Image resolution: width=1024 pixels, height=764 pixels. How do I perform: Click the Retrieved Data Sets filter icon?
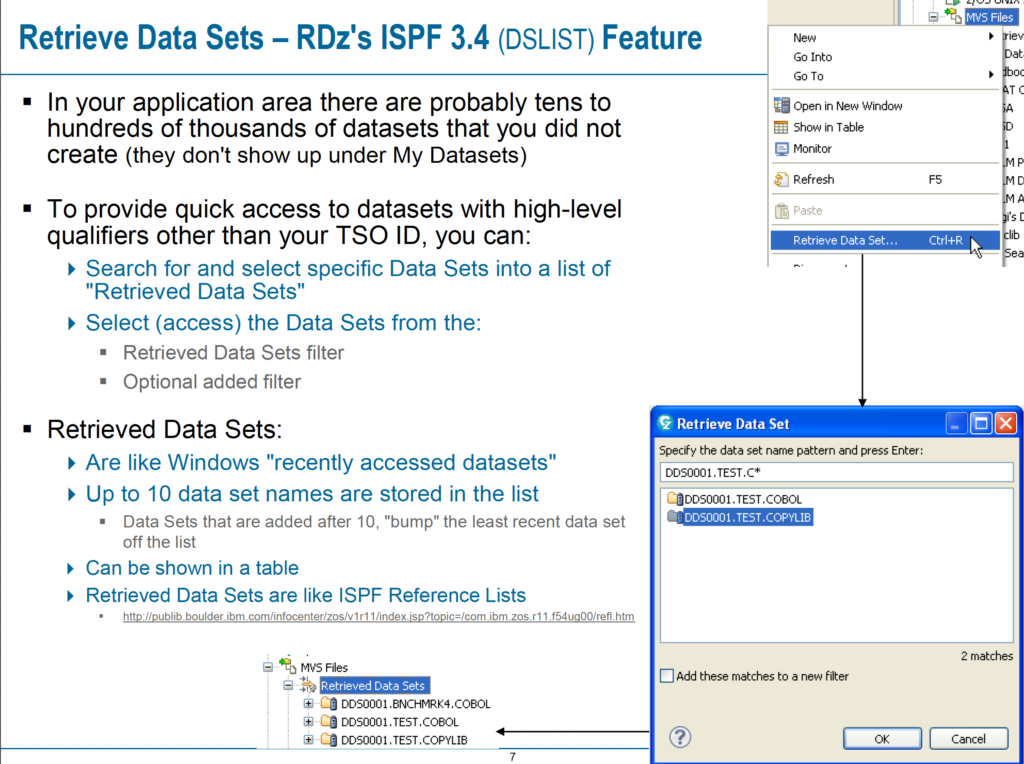coord(309,686)
